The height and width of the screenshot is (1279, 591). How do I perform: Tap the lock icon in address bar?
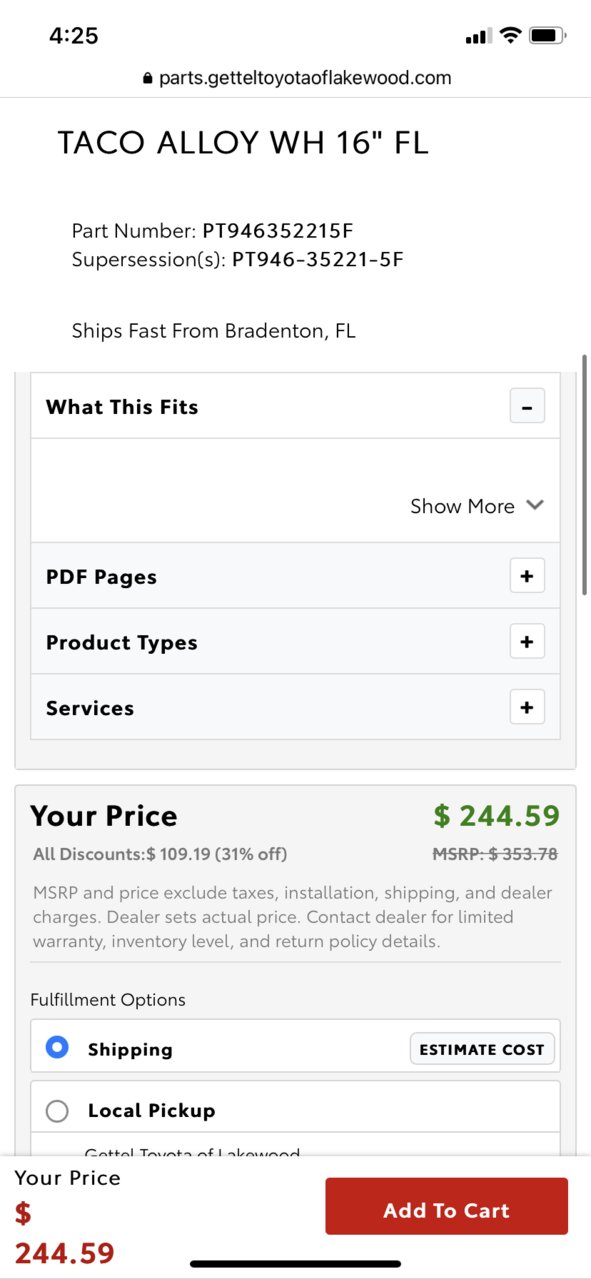coord(148,78)
